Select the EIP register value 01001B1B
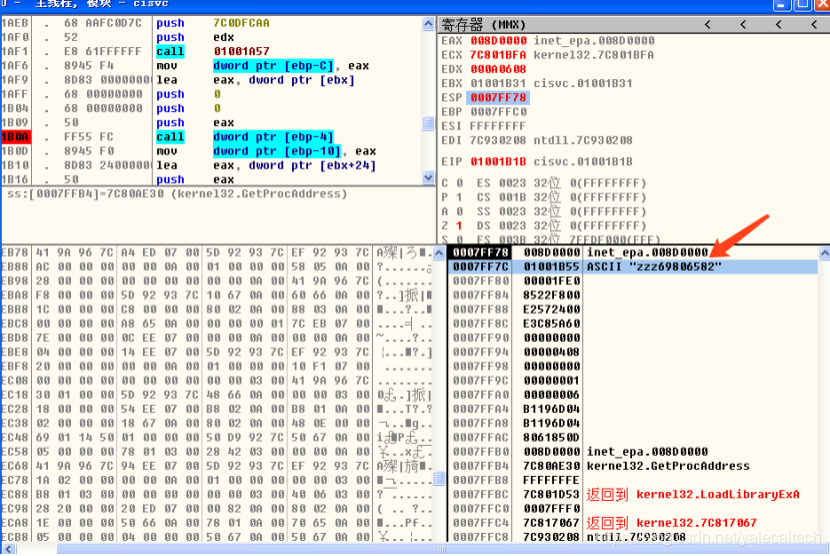 [498, 162]
